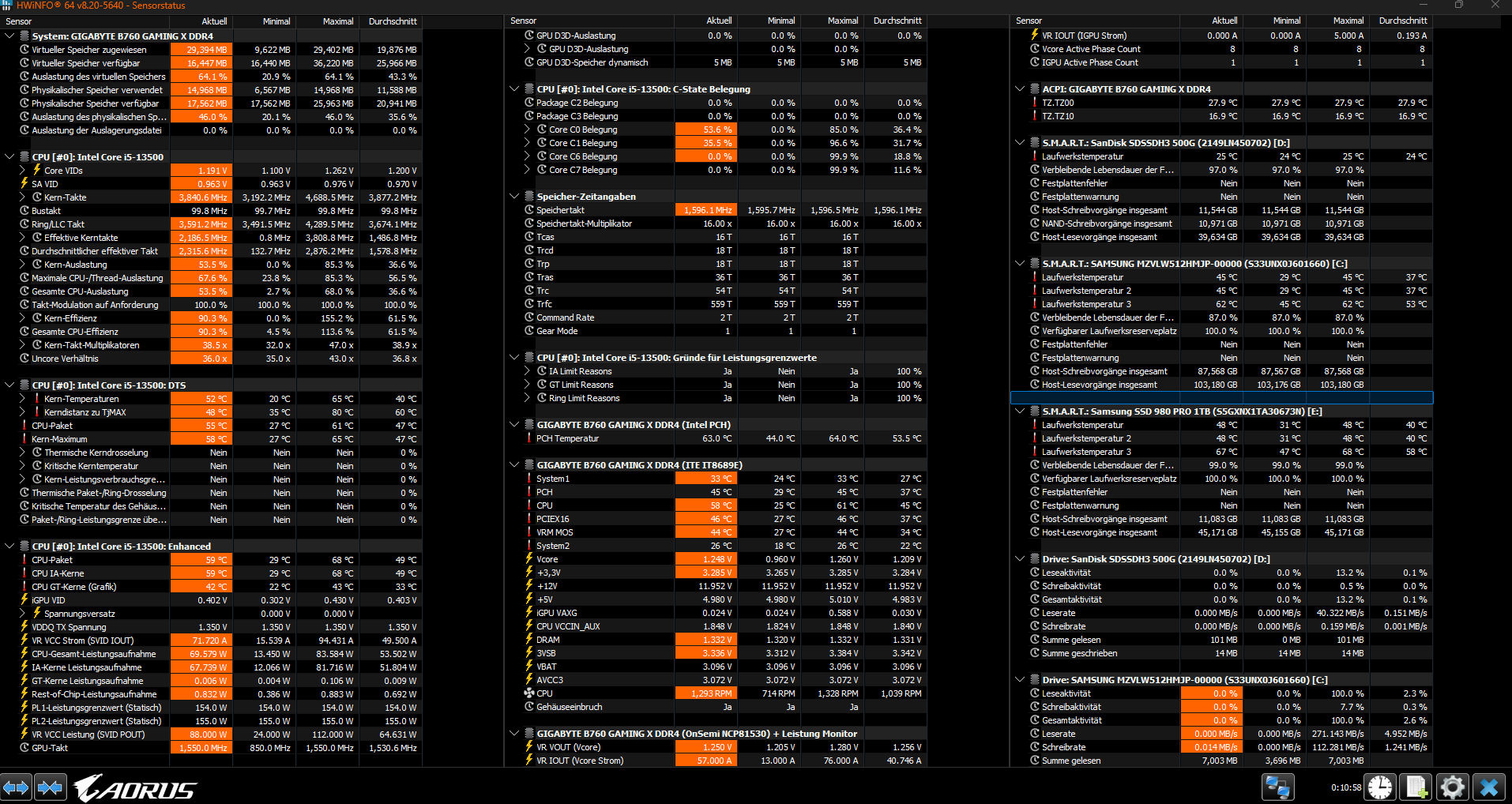
Task: Start logging with the sheet-plus icon
Action: 1416,787
